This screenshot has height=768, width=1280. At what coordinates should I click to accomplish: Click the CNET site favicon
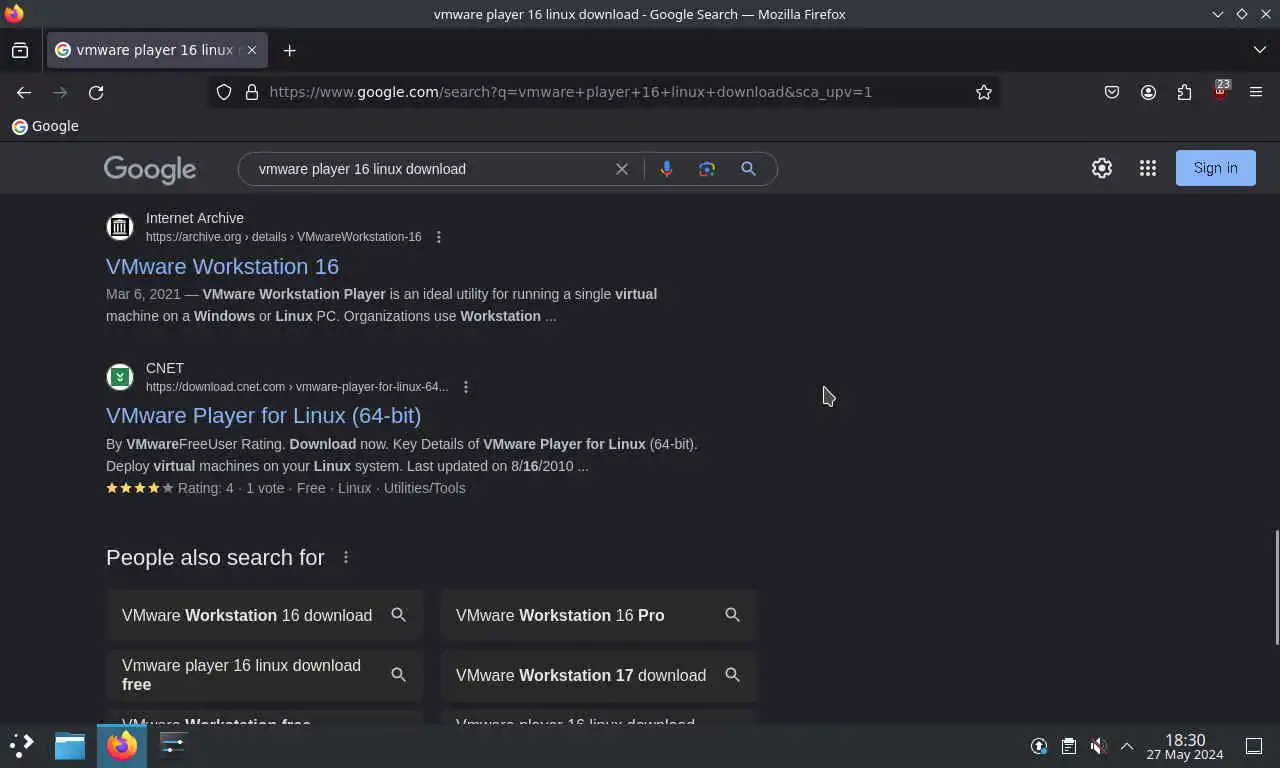120,377
